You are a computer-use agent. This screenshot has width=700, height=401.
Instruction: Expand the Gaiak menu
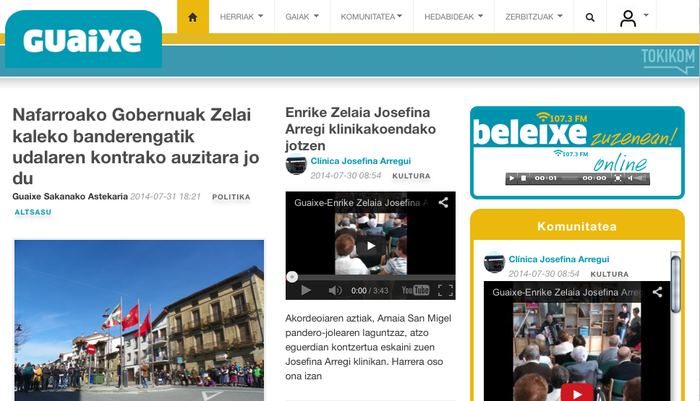tap(302, 17)
